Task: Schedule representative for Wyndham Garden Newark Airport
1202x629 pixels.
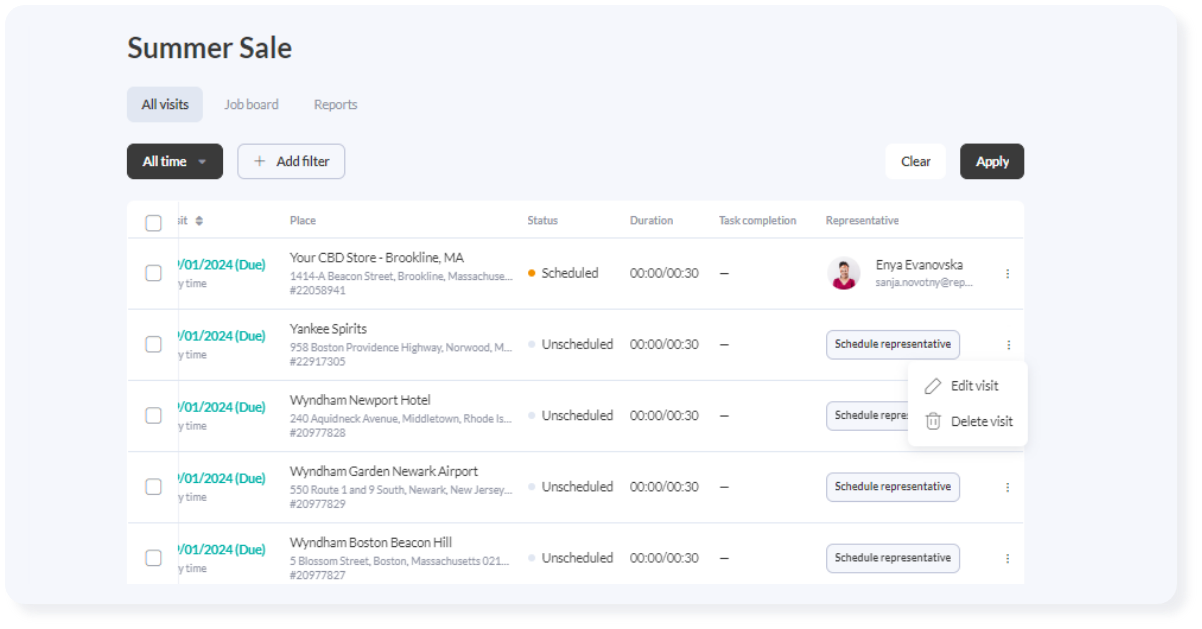Action: tap(892, 487)
